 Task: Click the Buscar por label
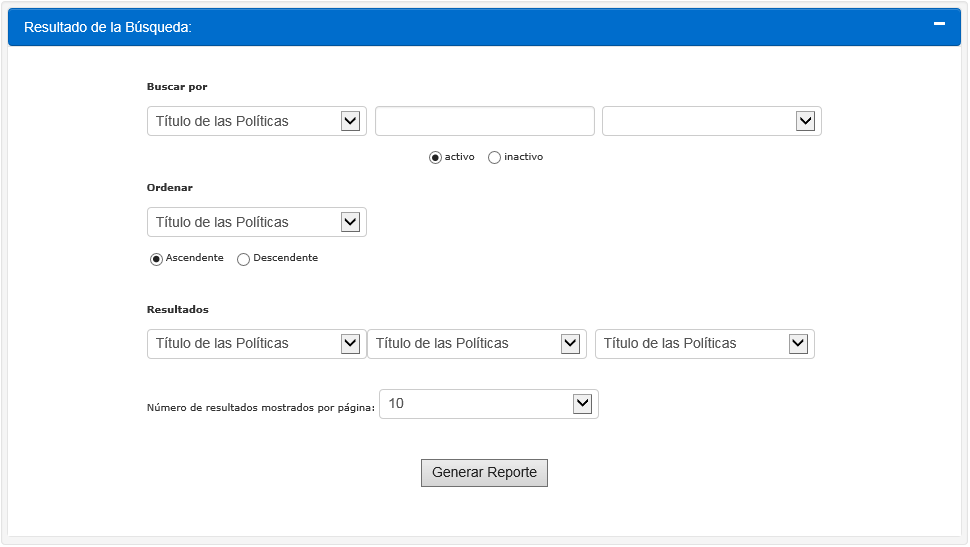coord(177,87)
